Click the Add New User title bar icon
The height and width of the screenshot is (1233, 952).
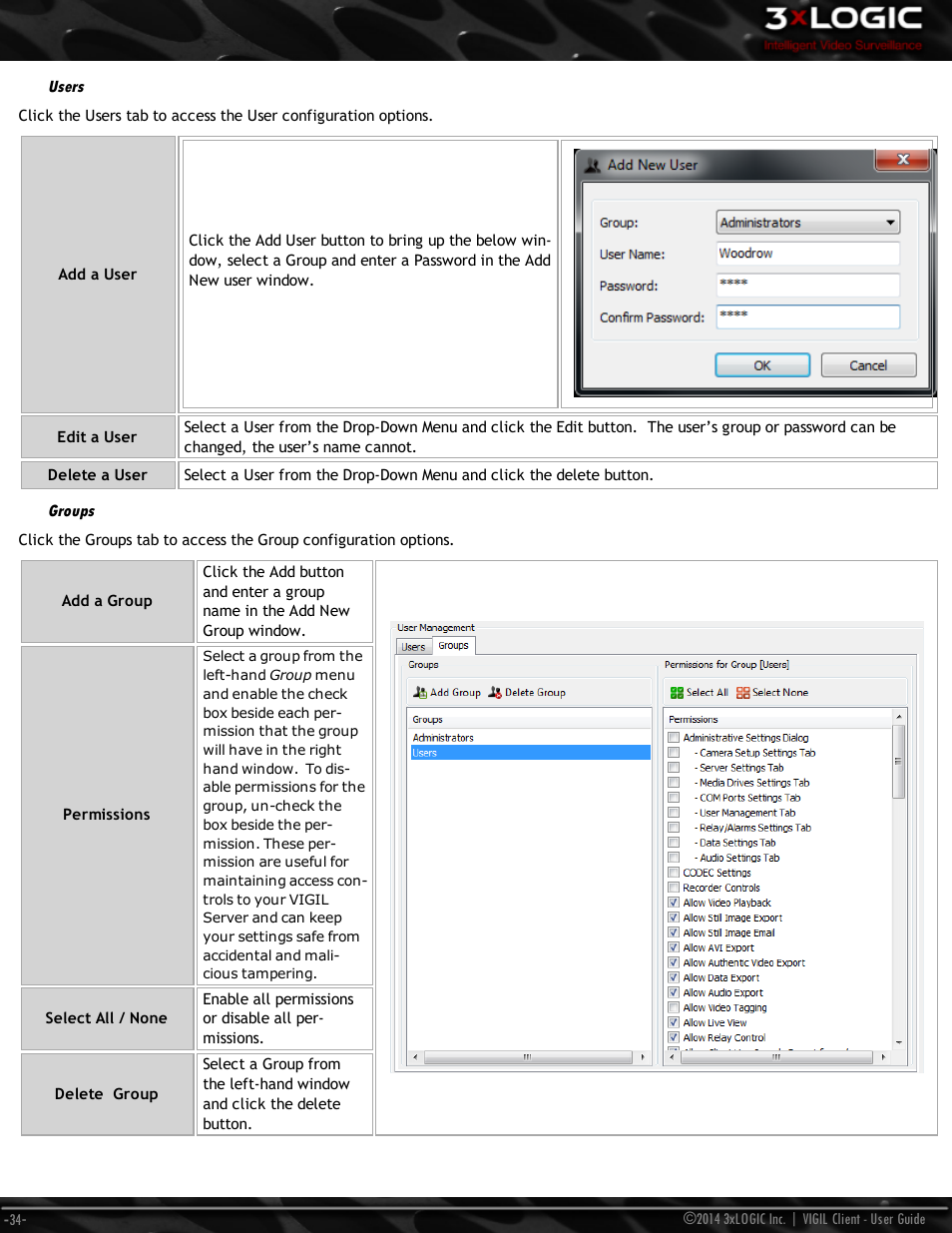point(593,165)
